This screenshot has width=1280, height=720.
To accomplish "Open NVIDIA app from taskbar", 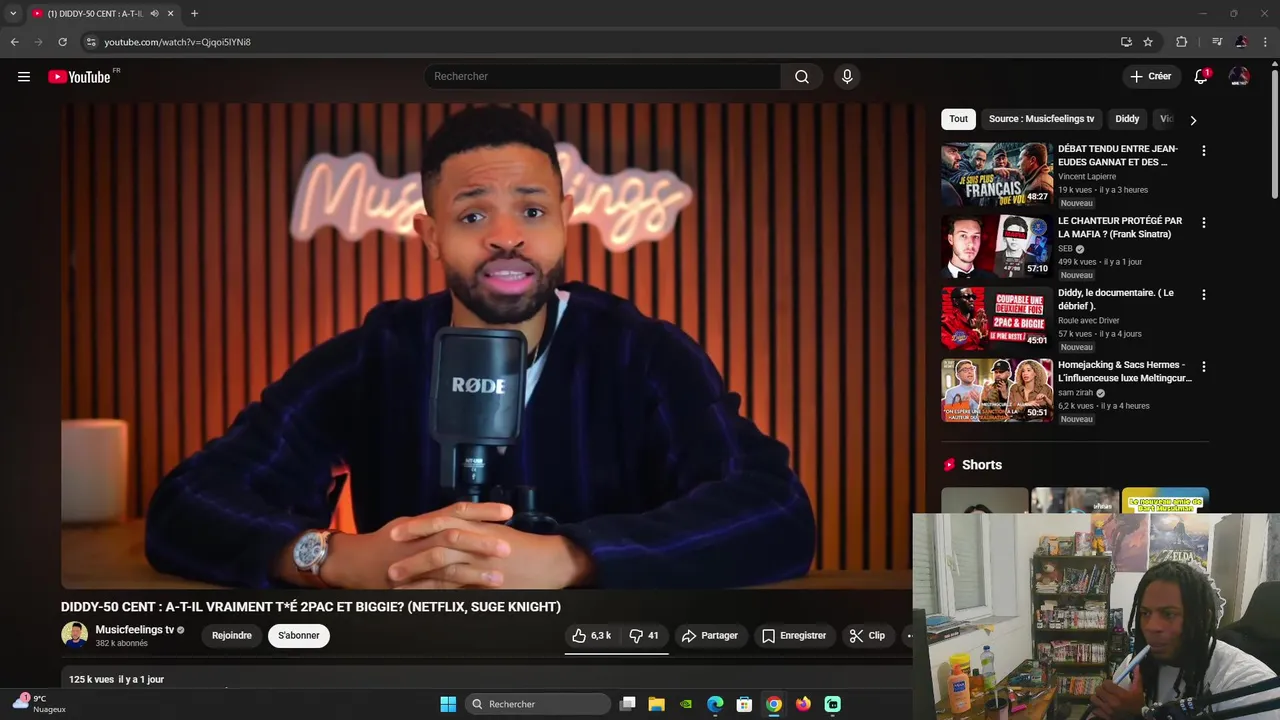I will (685, 704).
